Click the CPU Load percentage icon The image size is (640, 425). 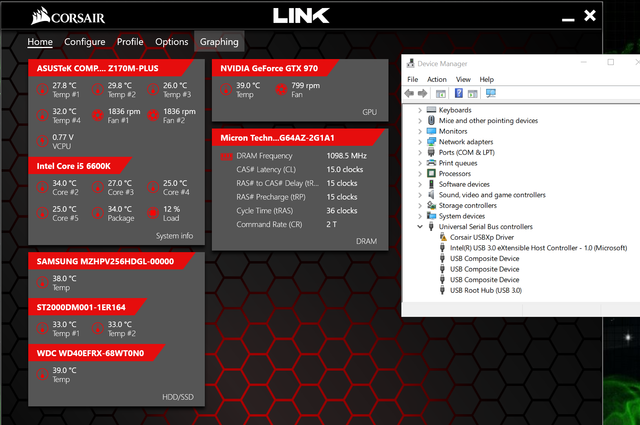tap(153, 213)
